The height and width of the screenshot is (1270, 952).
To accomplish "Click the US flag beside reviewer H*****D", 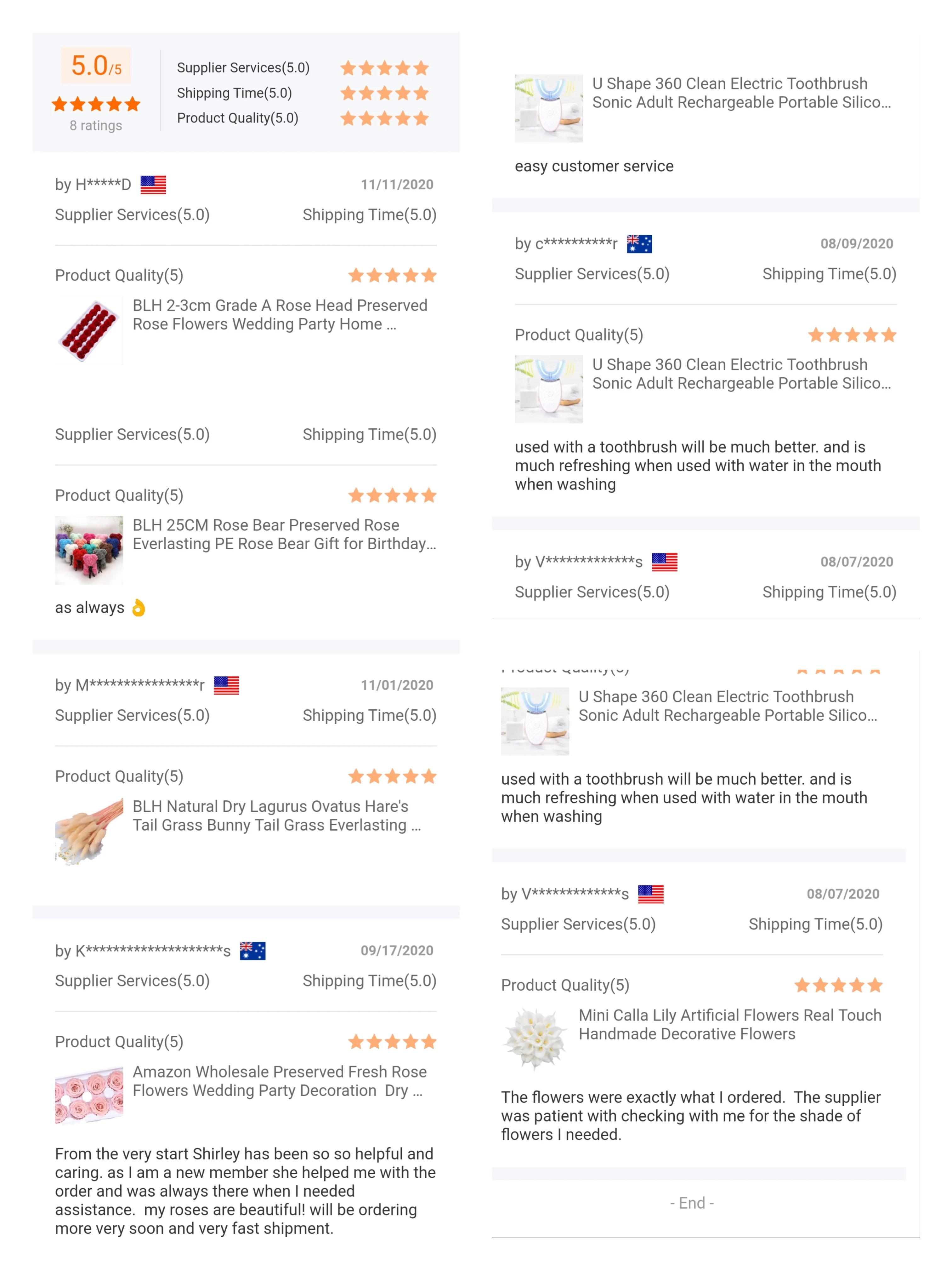I will tap(153, 184).
